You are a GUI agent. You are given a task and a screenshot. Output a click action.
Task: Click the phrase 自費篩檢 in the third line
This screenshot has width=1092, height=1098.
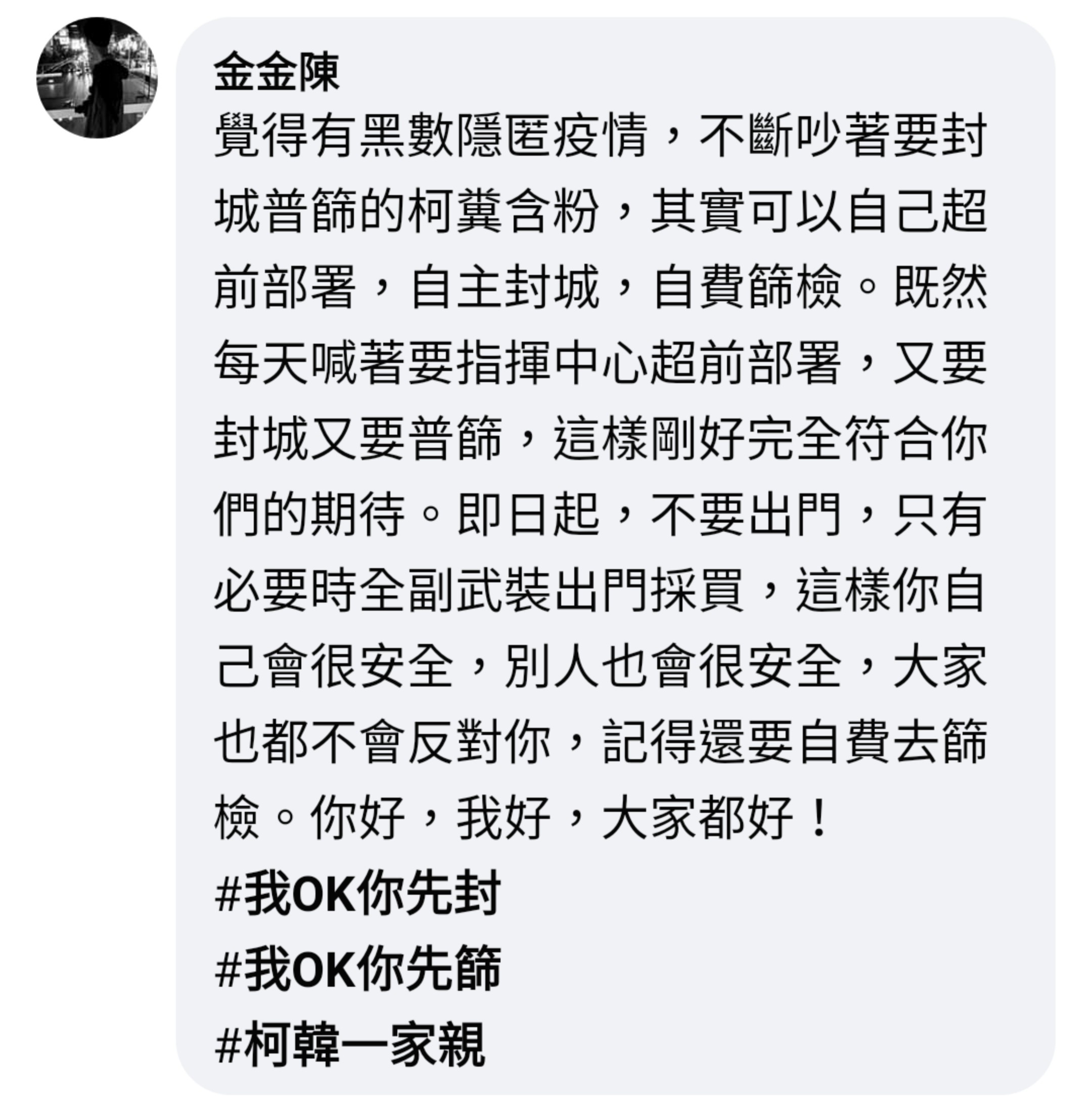[747, 288]
